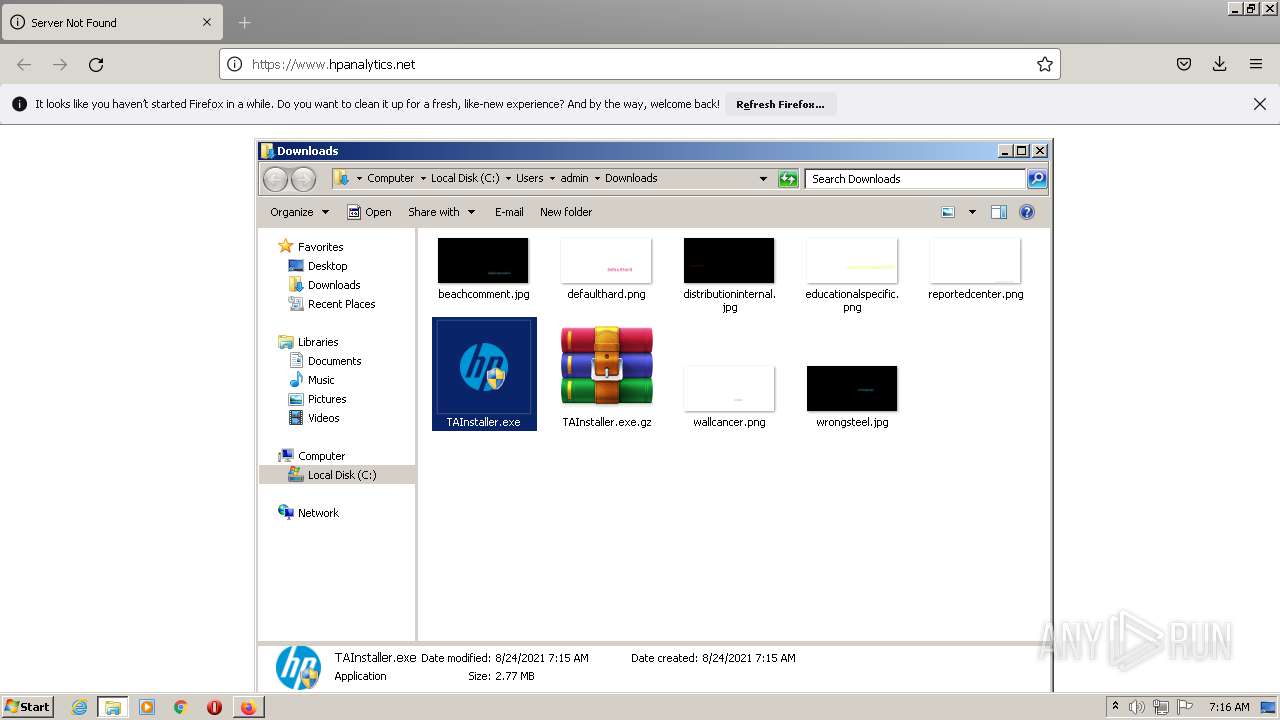
Task: Open the Windows Start menu
Action: 27,706
